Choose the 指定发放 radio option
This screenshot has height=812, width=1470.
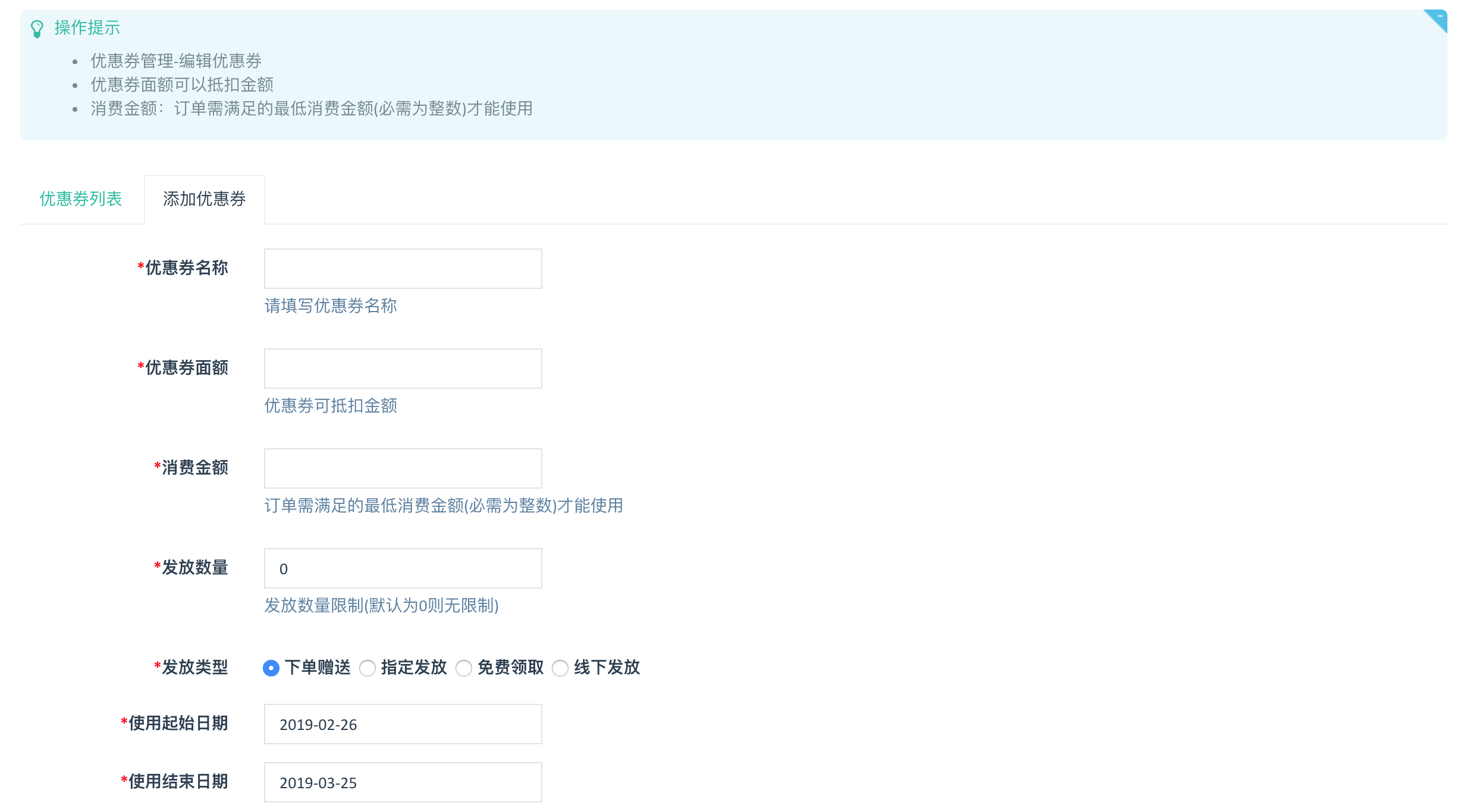(367, 668)
